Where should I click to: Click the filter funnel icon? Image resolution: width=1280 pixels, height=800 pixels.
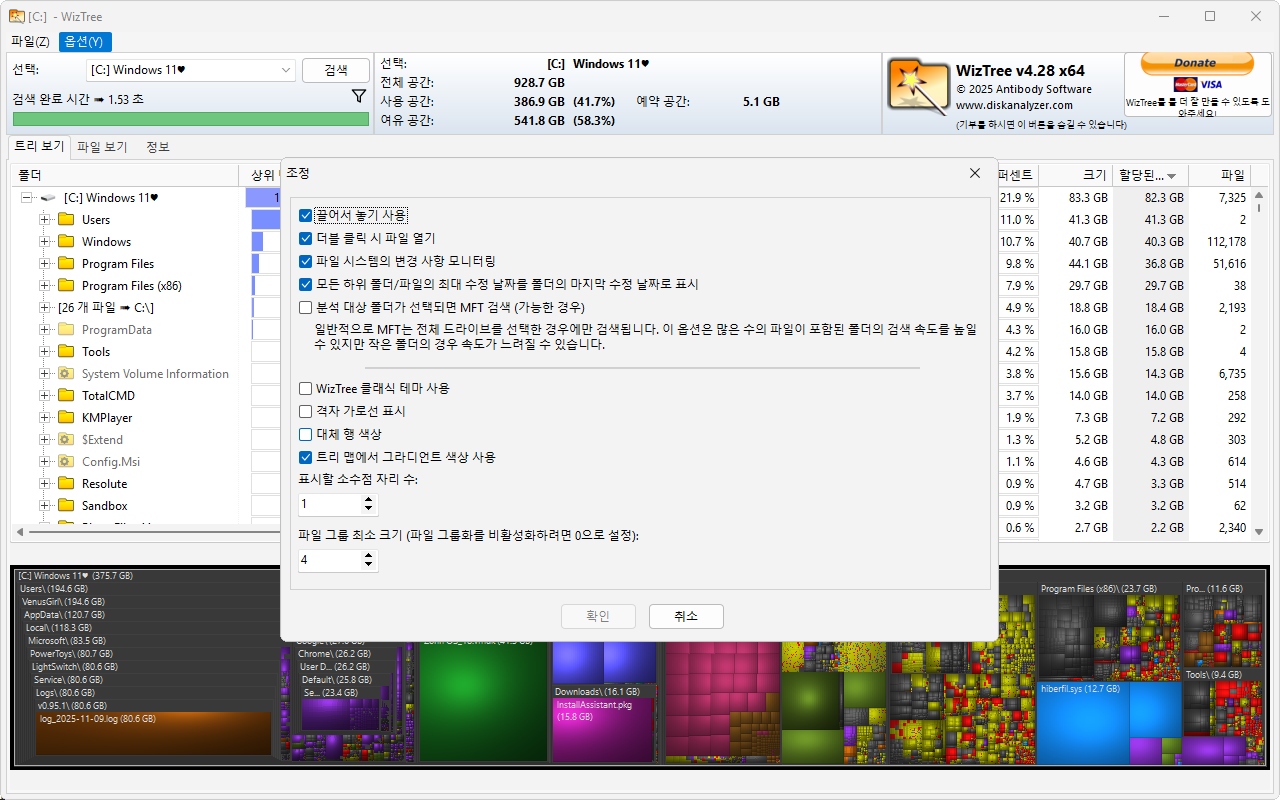pos(359,96)
